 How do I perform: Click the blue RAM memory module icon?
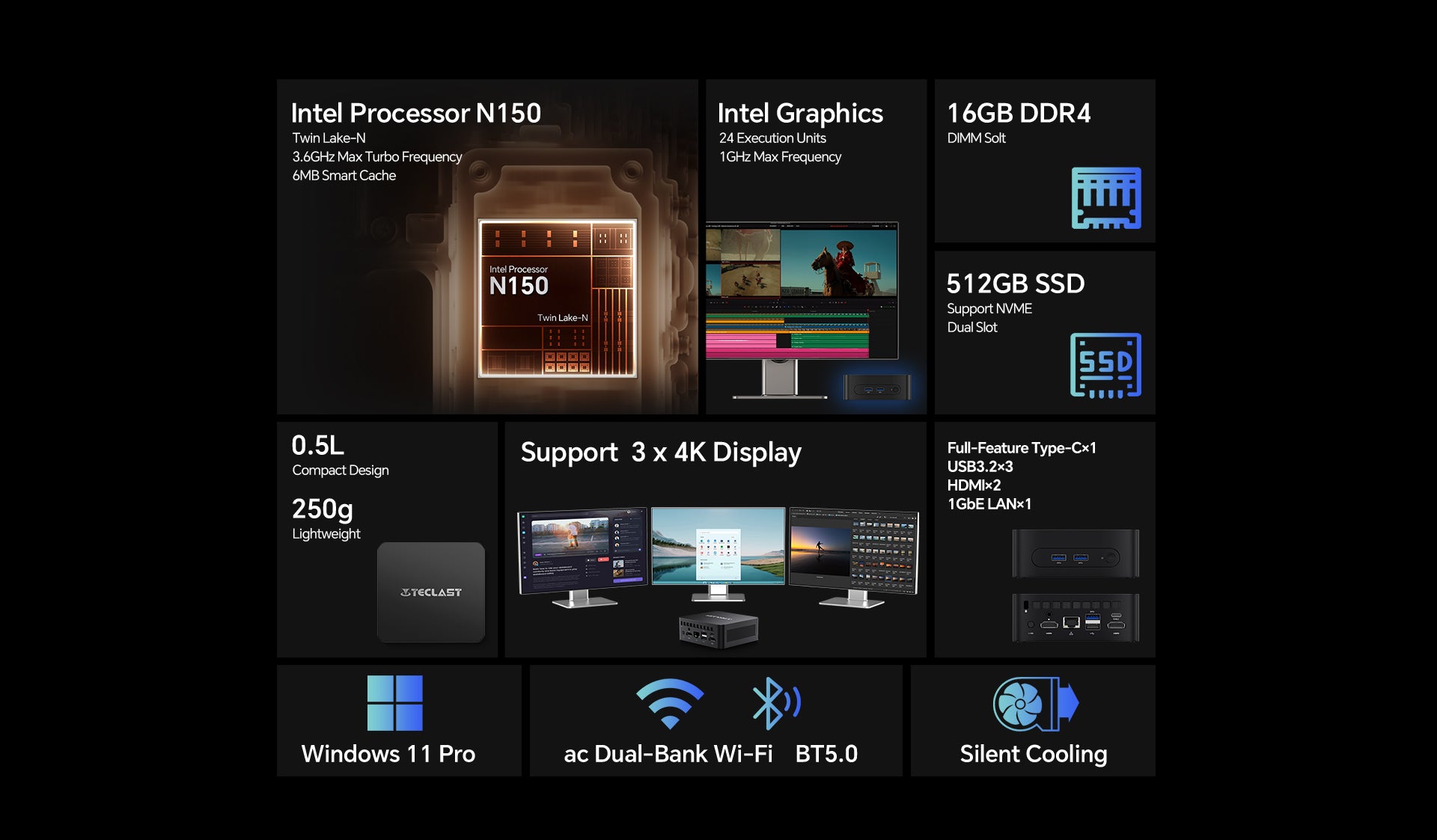point(1105,198)
